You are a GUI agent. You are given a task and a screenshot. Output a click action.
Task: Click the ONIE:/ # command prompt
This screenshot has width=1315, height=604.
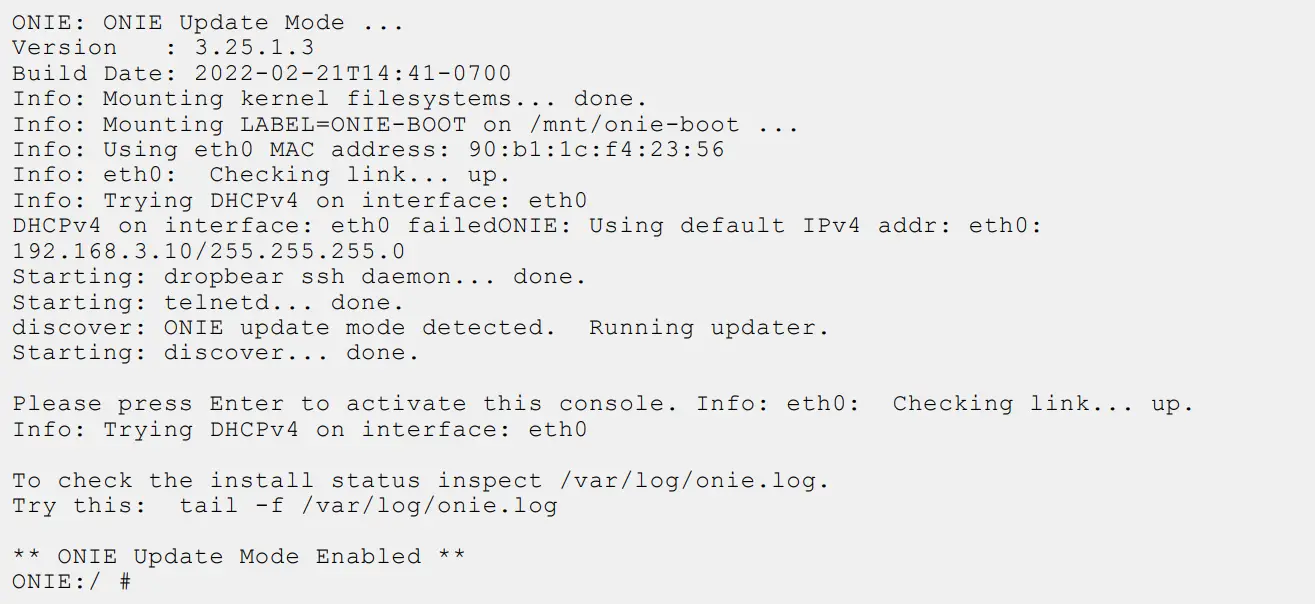[71, 581]
